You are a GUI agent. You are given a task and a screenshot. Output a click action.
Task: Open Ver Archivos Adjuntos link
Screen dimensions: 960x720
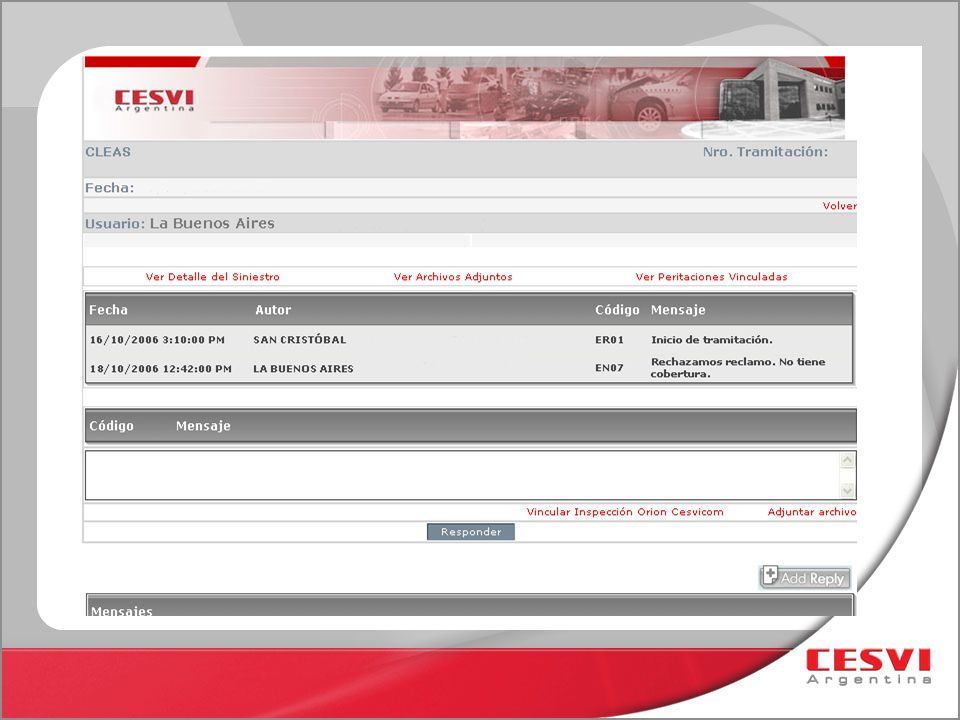click(453, 277)
